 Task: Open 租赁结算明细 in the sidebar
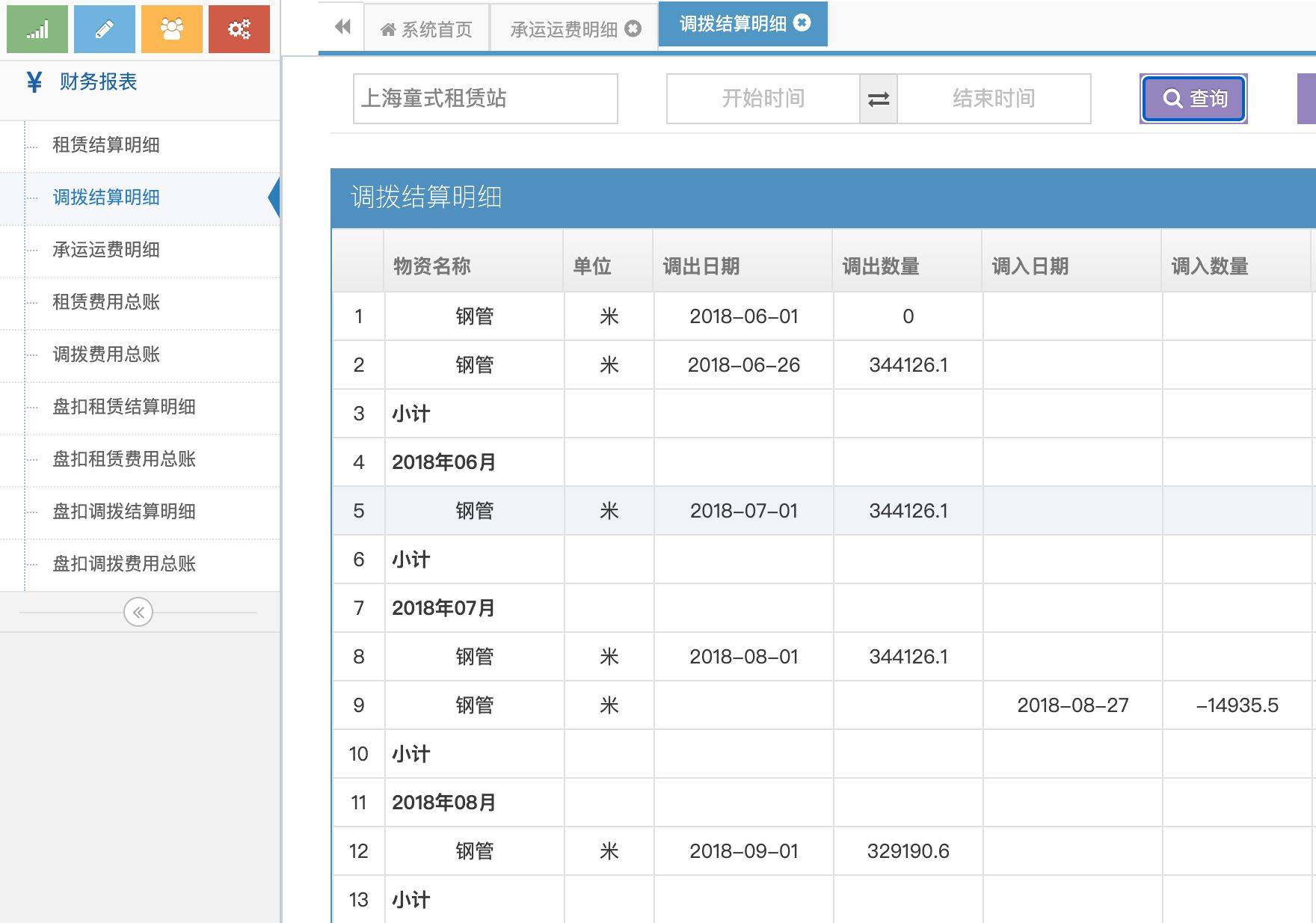click(x=106, y=145)
